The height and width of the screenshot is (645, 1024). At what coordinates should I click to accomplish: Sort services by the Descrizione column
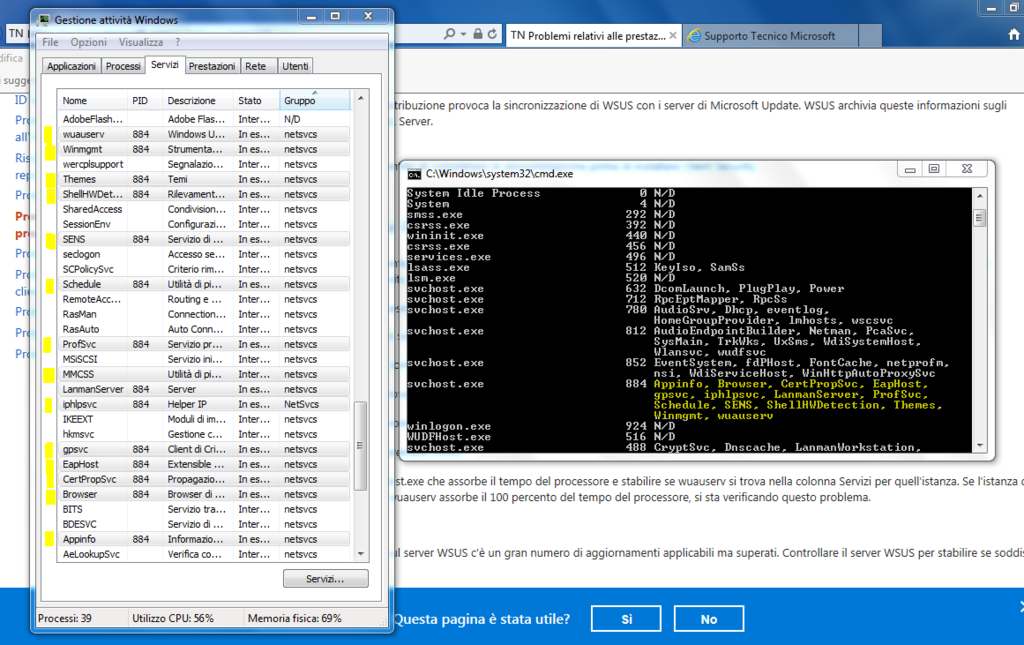[x=198, y=101]
